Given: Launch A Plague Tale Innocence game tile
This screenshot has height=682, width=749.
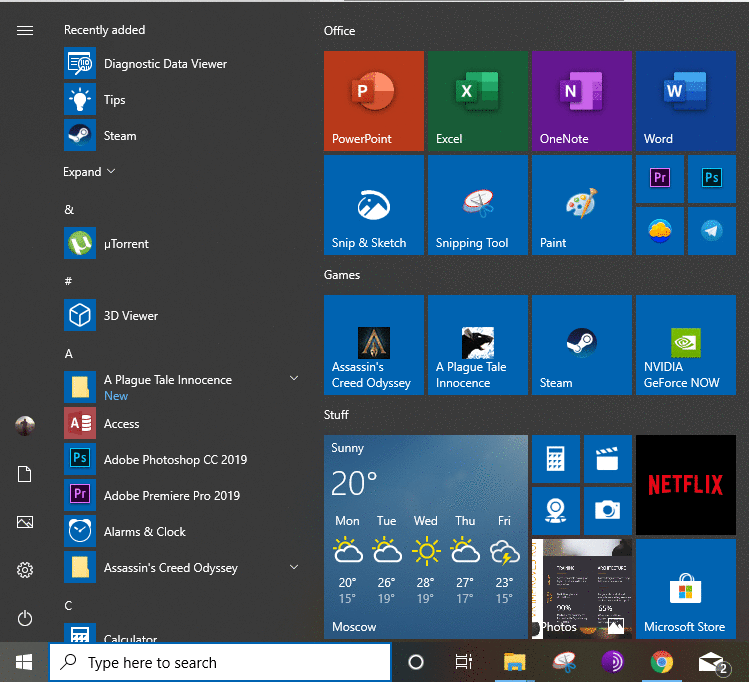Looking at the screenshot, I should point(478,345).
